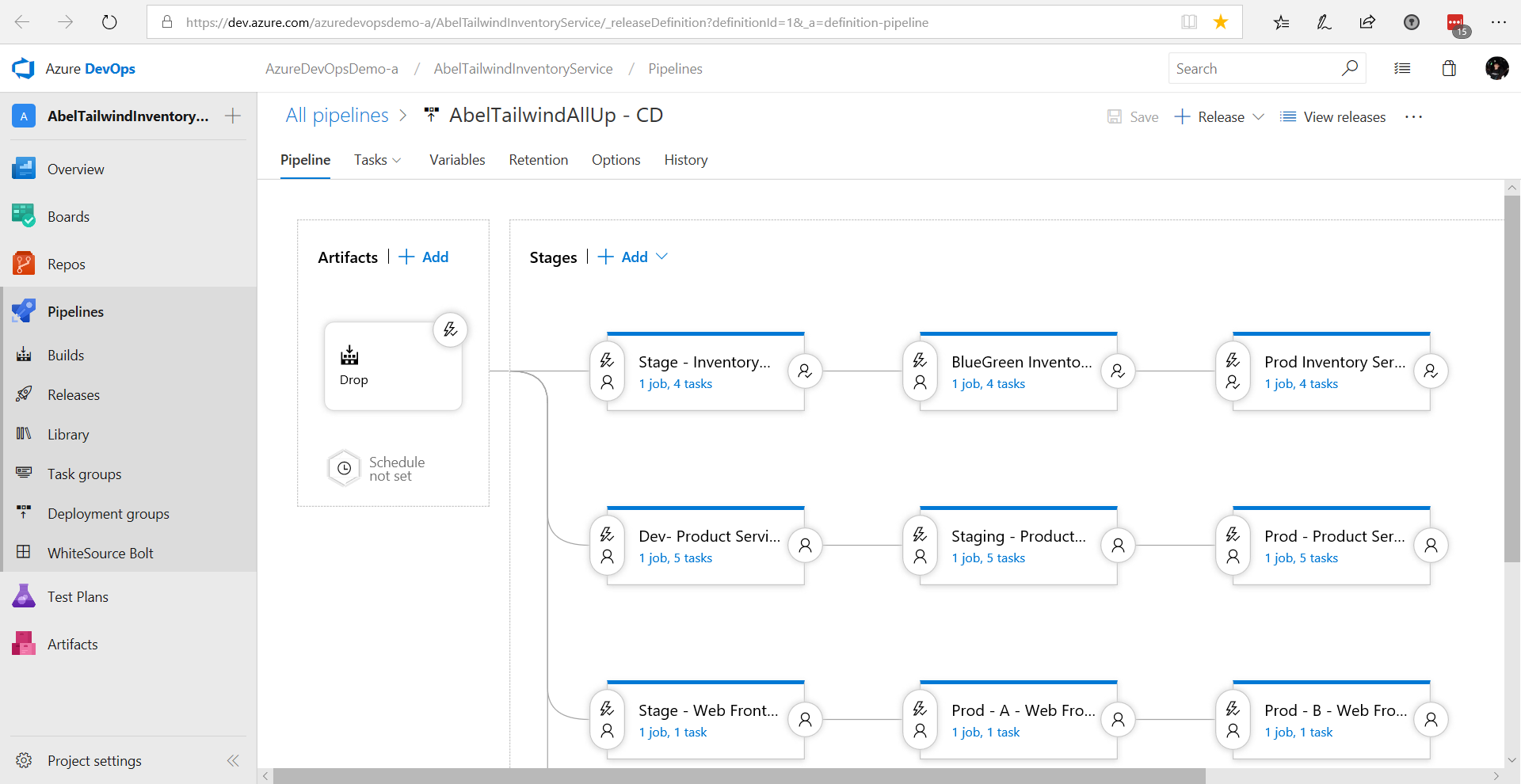Screen dimensions: 1521x784
Task: Click the browser favorites star icon
Action: pyautogui.click(x=1221, y=22)
